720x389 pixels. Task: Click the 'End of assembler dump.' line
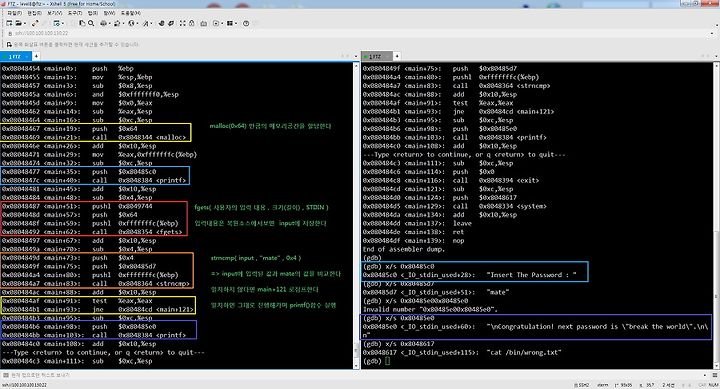click(x=404, y=249)
